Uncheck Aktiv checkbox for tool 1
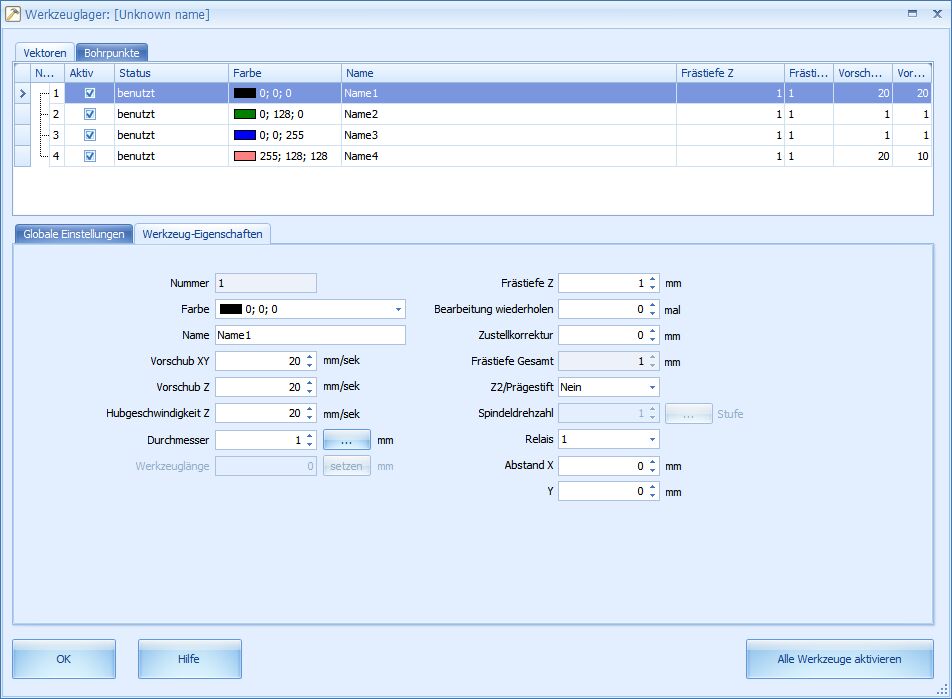Screen dimensions: 952x699 (x=90, y=93)
